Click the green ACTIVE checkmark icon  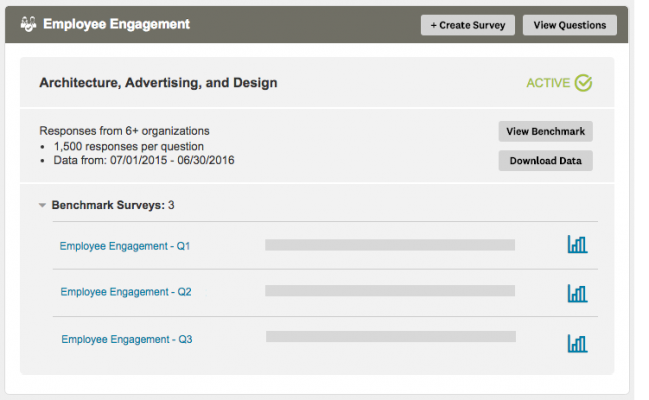(x=583, y=83)
